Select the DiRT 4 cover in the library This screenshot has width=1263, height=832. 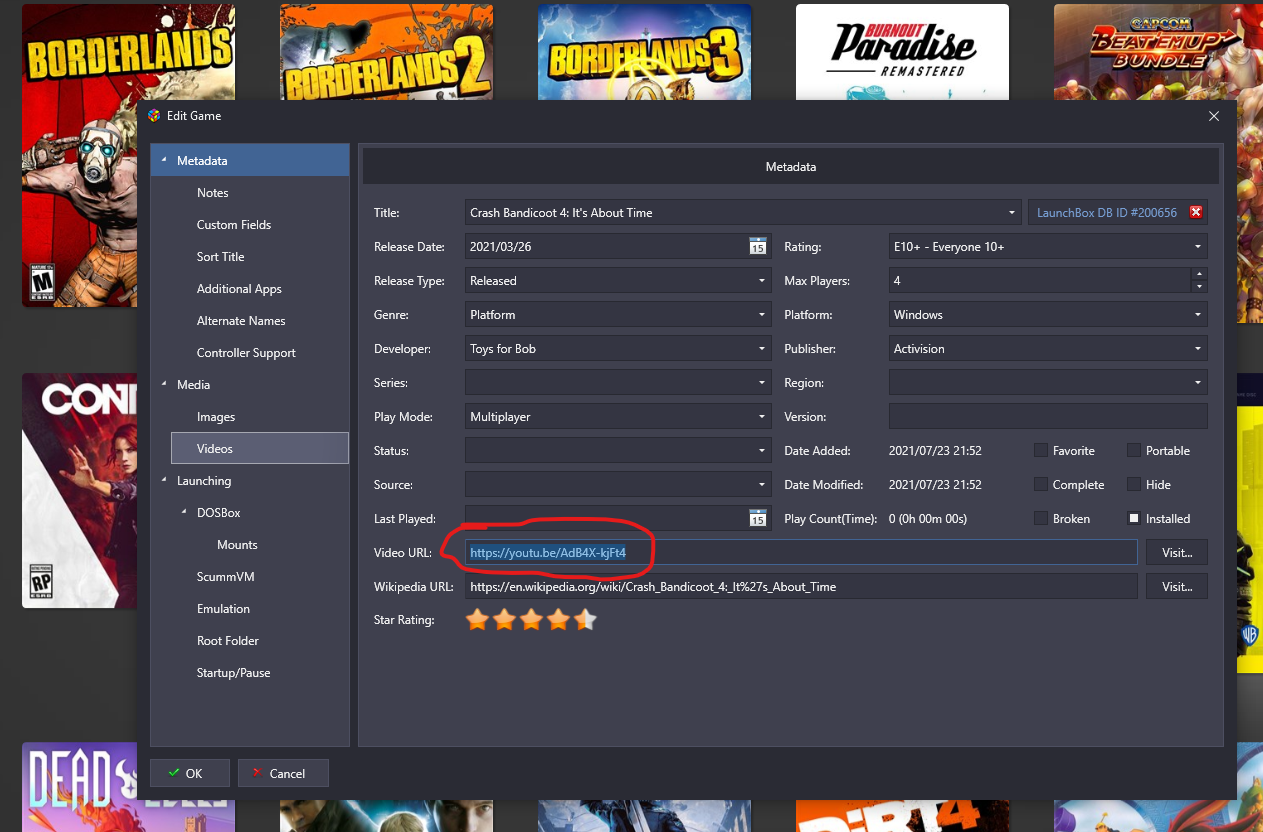[903, 816]
